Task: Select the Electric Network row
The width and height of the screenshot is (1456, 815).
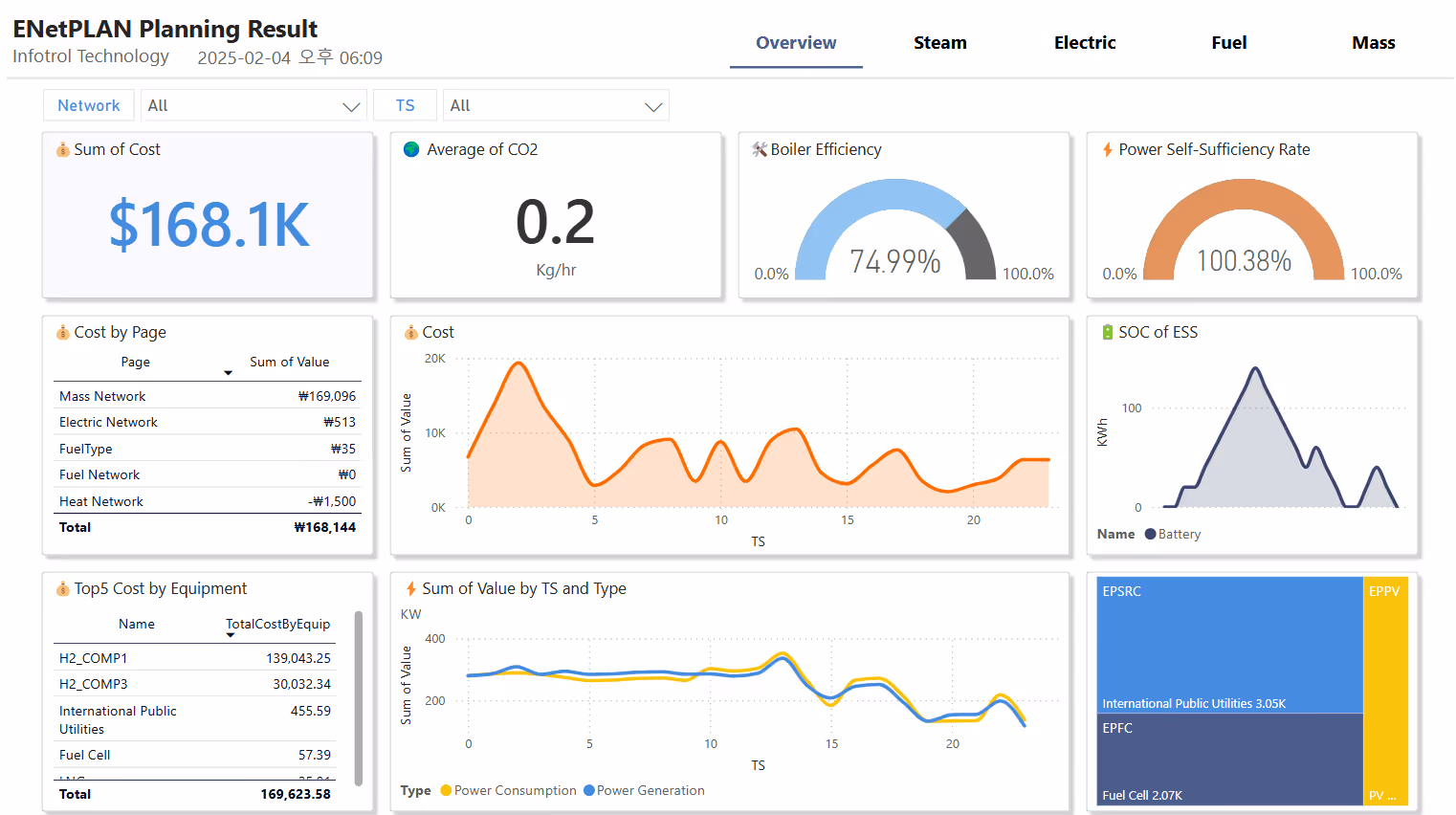Action: 208,422
